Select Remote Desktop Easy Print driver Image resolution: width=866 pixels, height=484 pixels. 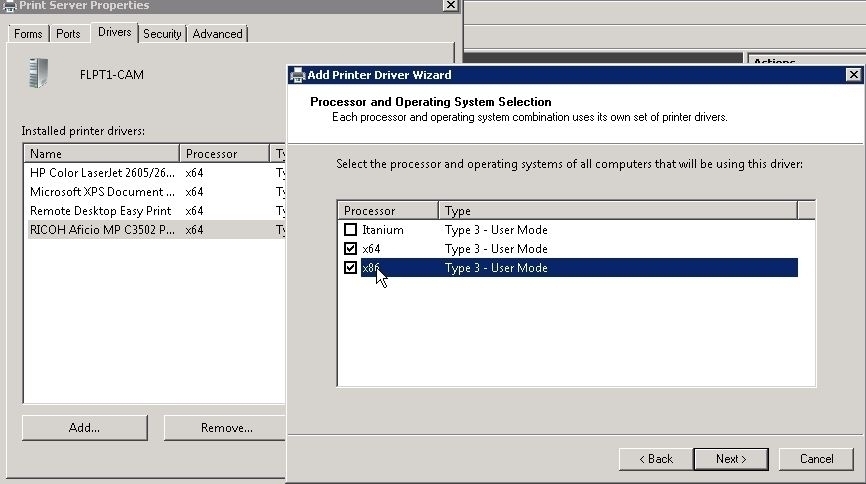click(100, 211)
